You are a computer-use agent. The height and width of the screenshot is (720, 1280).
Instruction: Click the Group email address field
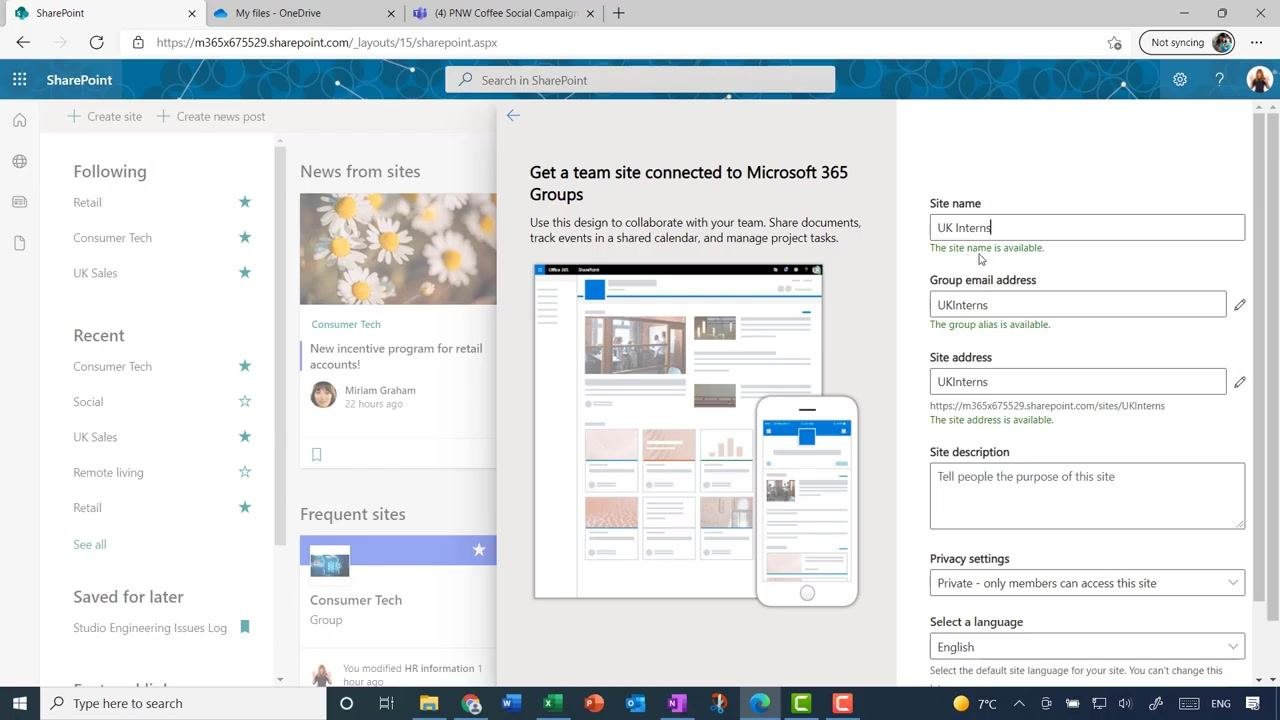pos(1078,305)
